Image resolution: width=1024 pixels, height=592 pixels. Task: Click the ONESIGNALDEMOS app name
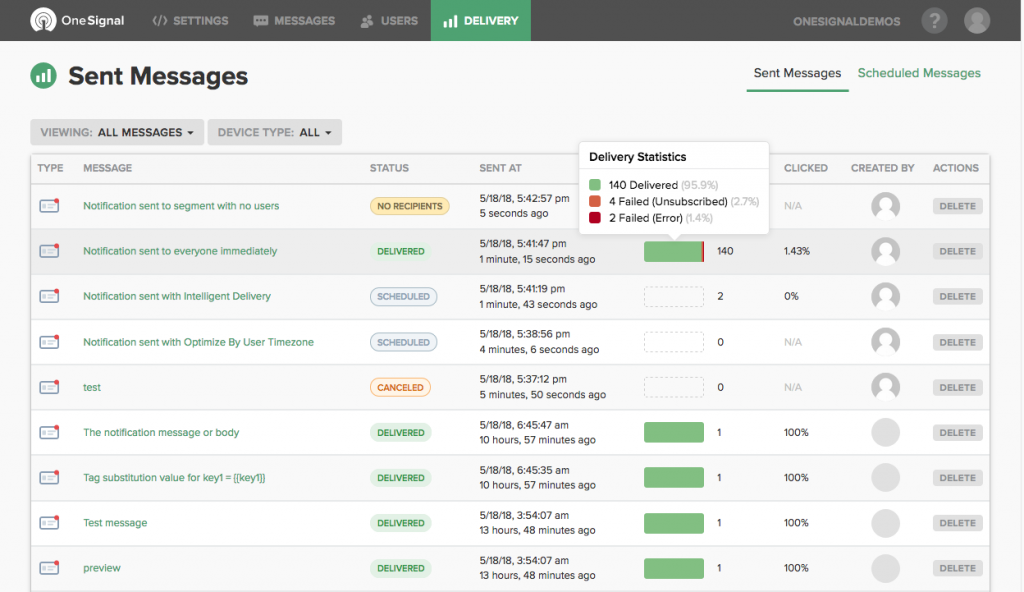[846, 22]
